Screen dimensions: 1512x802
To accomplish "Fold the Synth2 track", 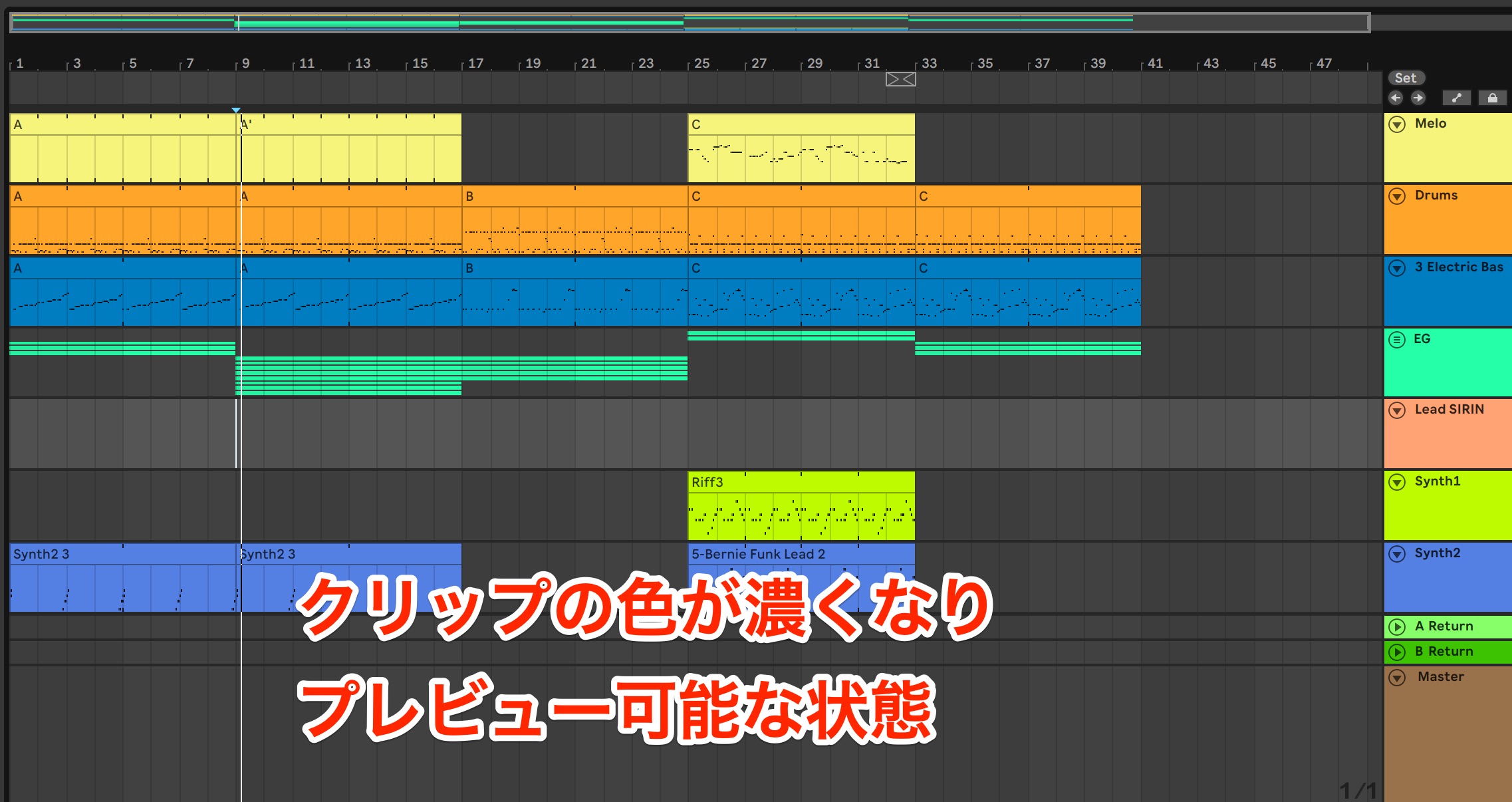I will 1398,554.
